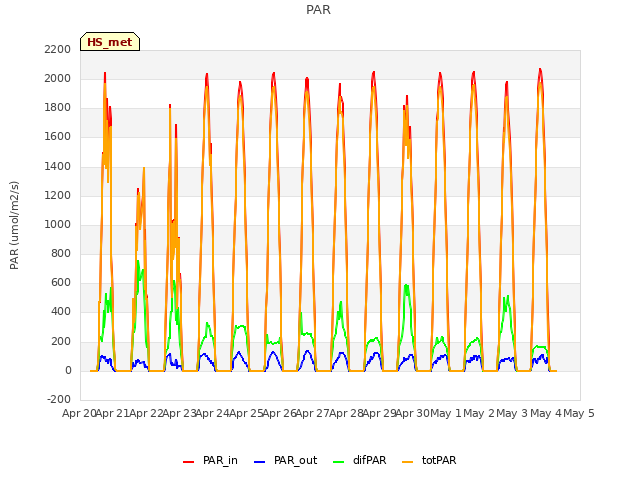Click the PAR chart title
Screen dimensions: 640x480
coord(318,10)
